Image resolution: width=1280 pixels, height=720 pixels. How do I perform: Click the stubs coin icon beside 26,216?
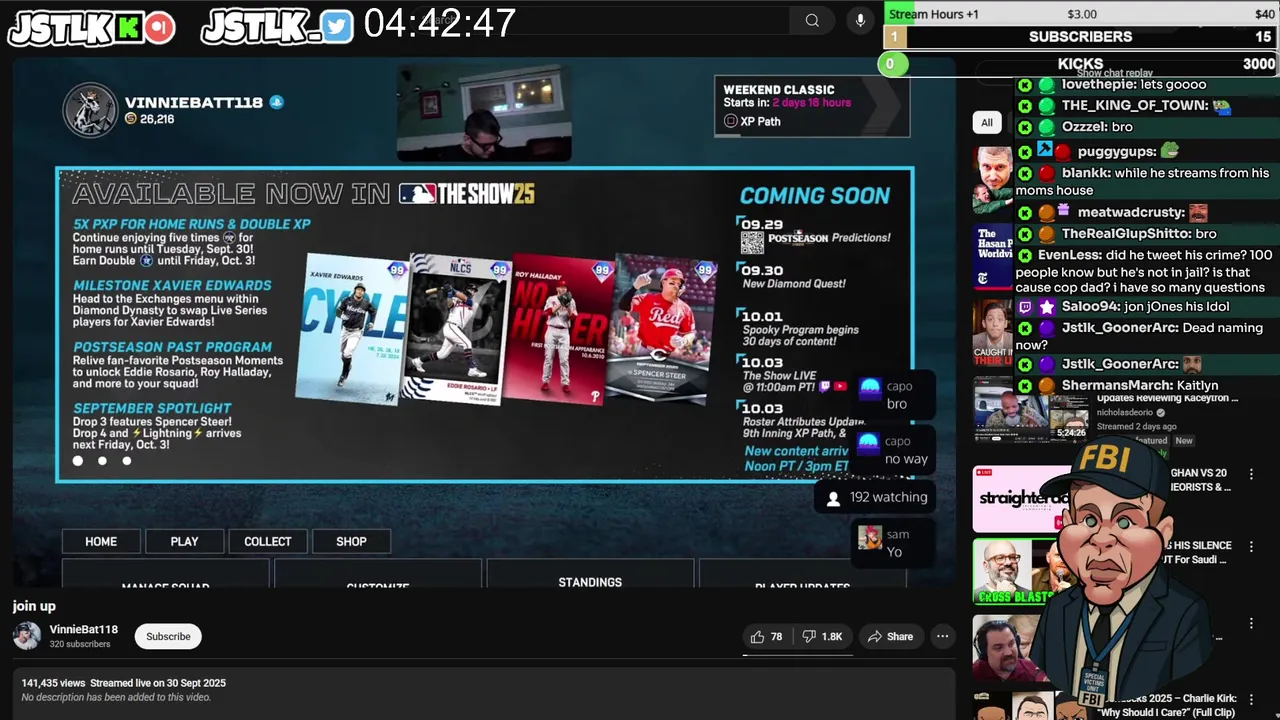click(131, 119)
